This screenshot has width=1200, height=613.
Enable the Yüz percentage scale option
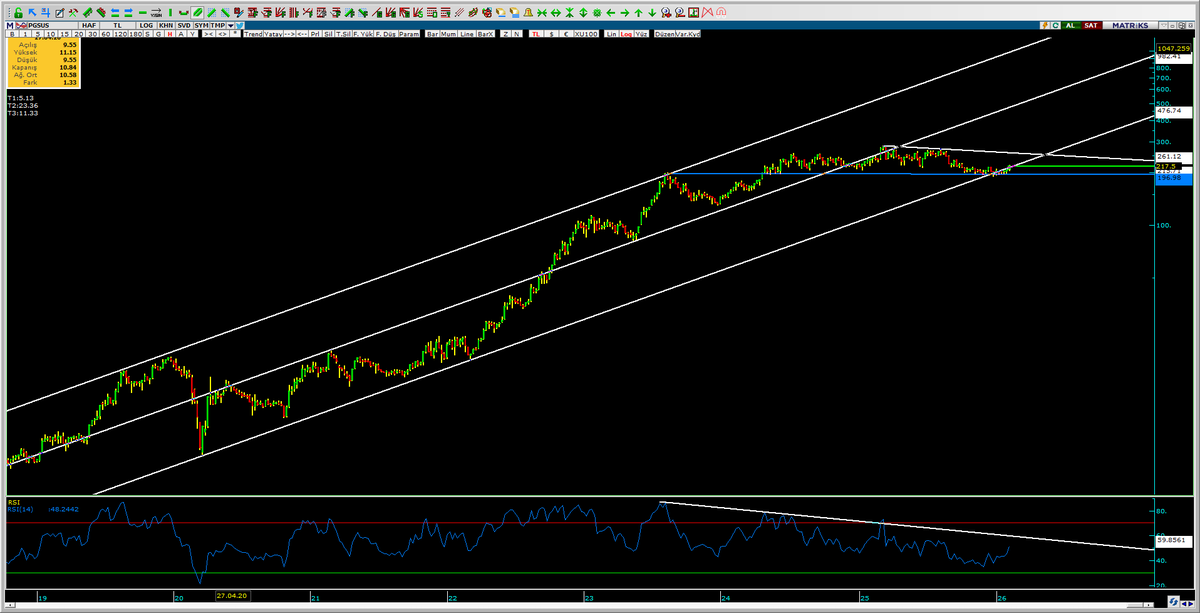tap(641, 34)
